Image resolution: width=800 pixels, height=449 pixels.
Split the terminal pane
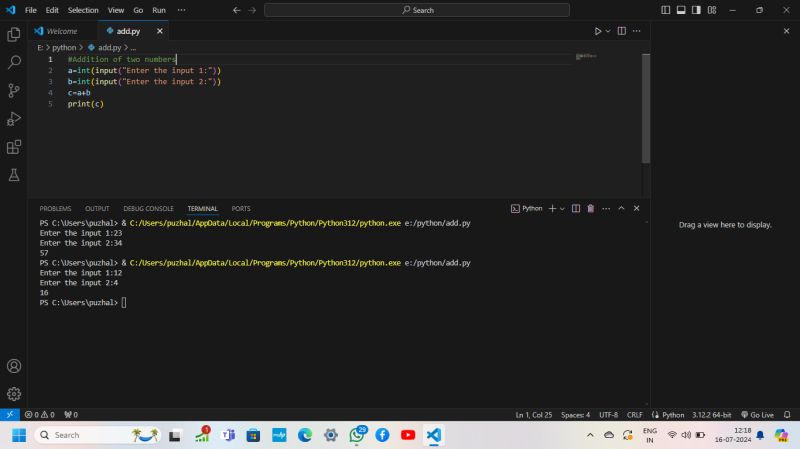576,208
